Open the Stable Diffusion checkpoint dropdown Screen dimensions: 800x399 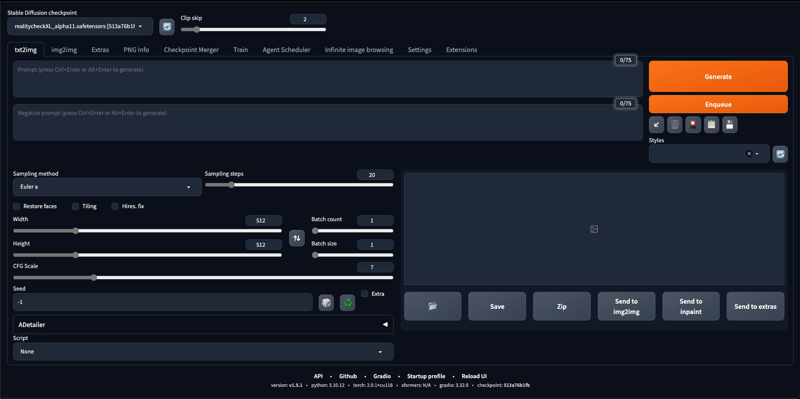pyautogui.click(x=80, y=26)
